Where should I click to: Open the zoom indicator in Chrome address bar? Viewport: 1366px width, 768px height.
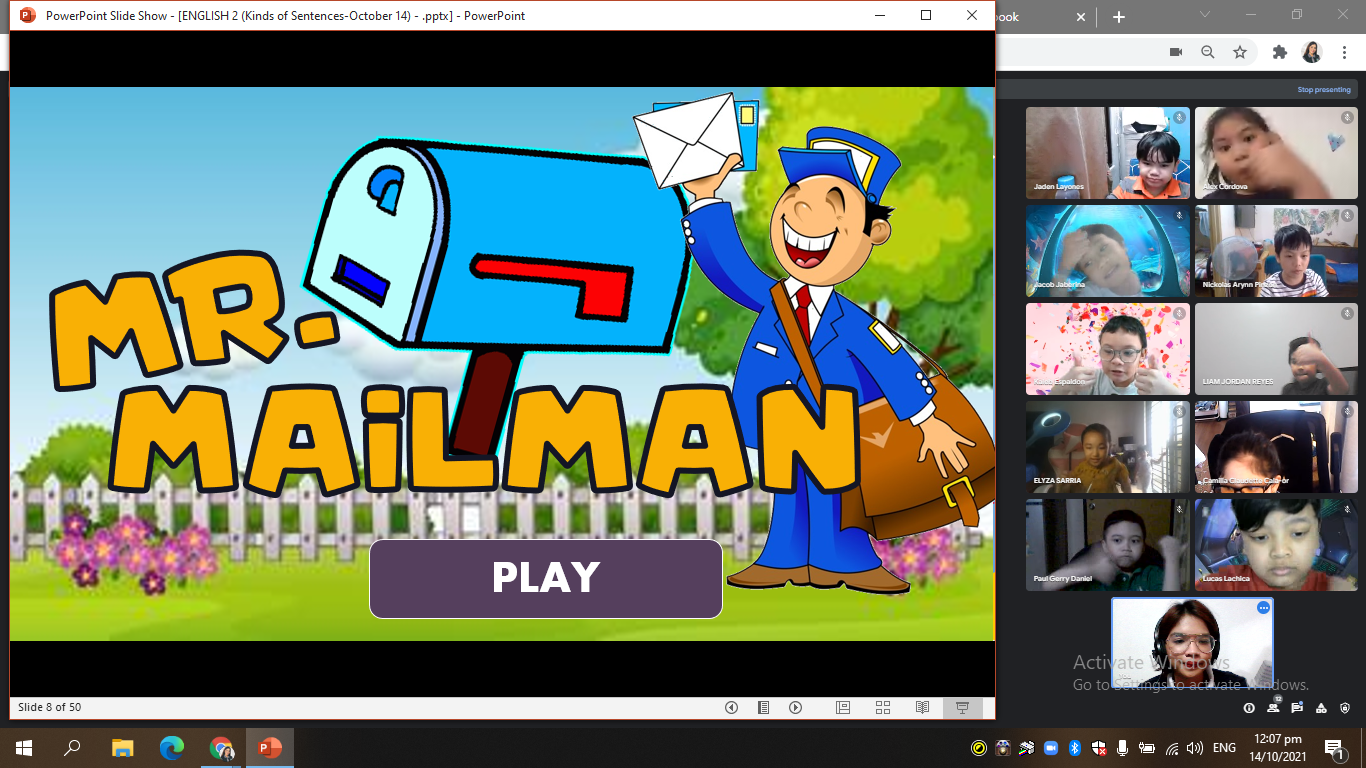click(x=1208, y=52)
